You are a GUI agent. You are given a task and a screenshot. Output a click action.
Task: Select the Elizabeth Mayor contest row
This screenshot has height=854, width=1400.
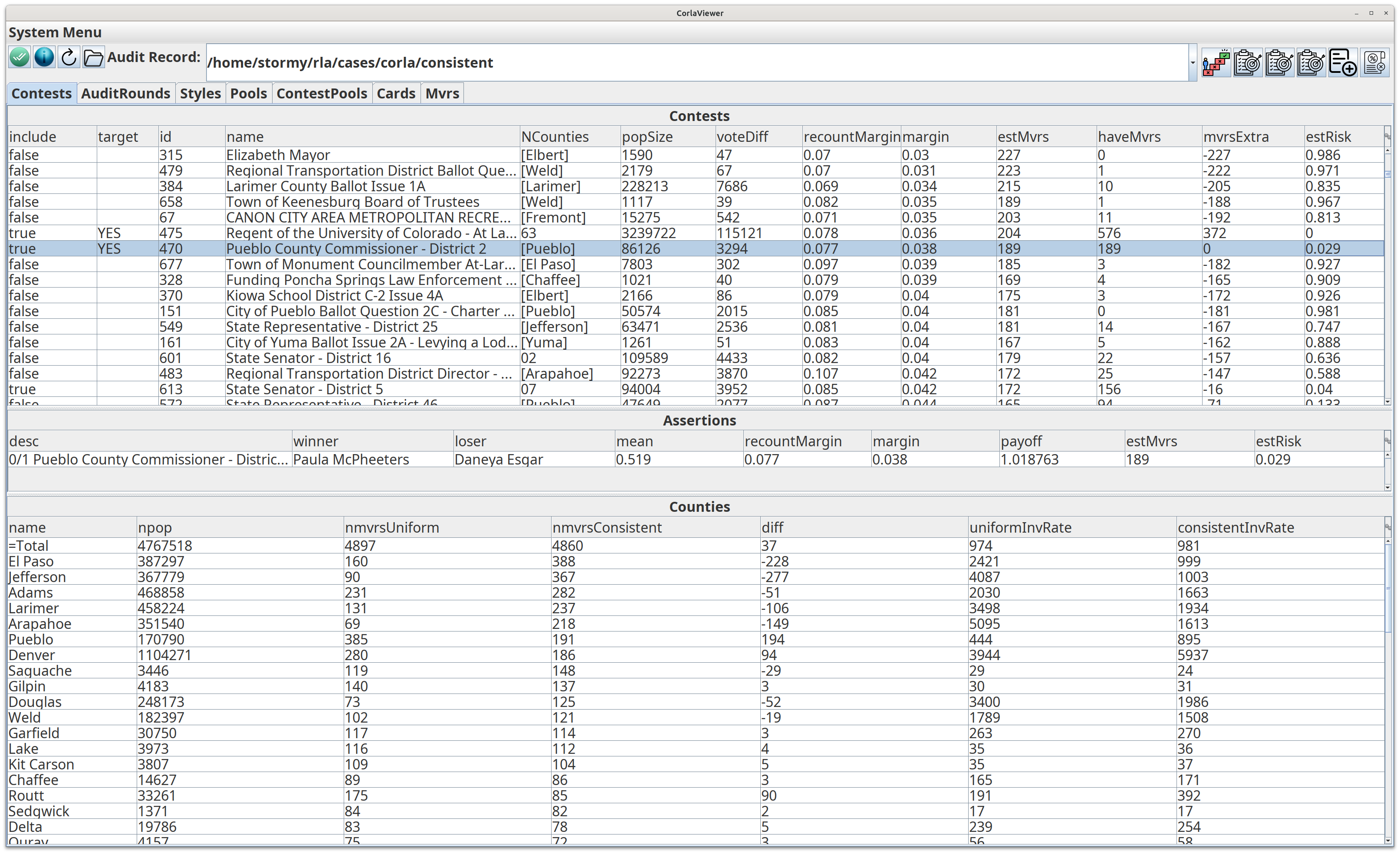coord(696,155)
